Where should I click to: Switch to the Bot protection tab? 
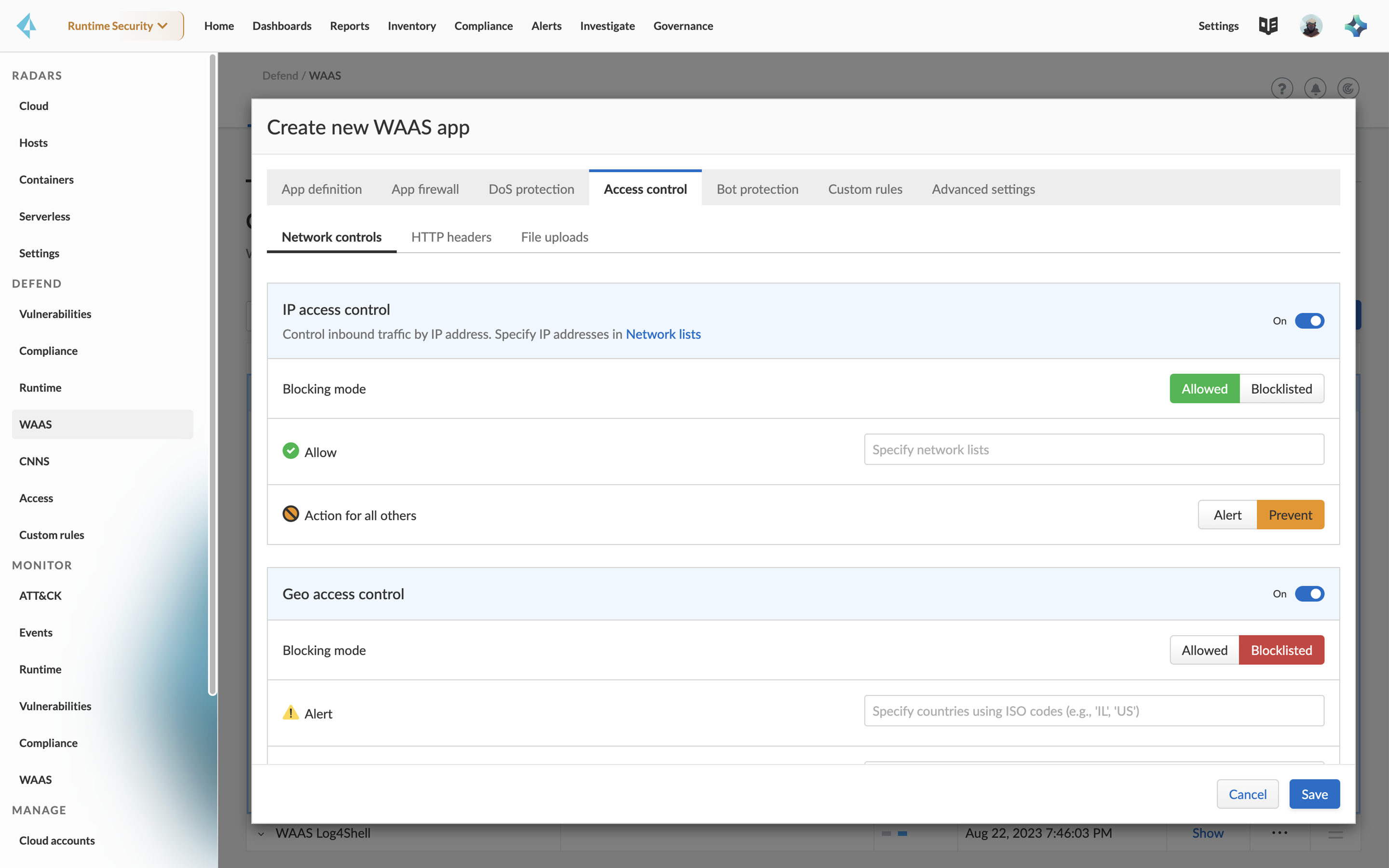point(757,189)
